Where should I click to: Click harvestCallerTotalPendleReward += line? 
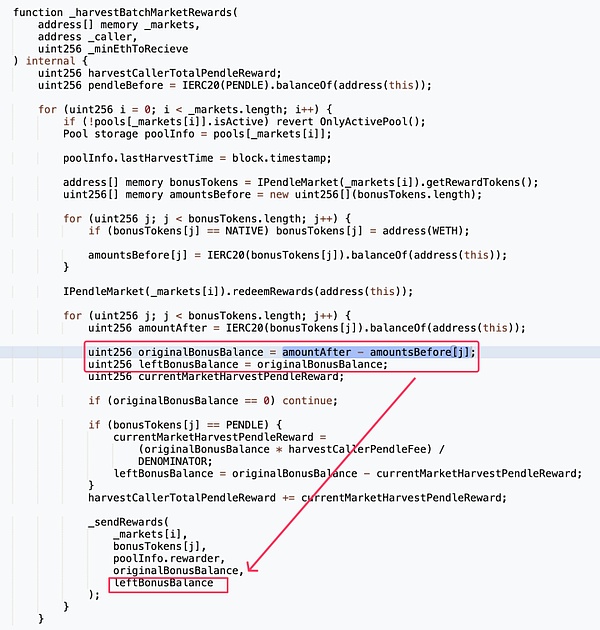click(x=297, y=498)
